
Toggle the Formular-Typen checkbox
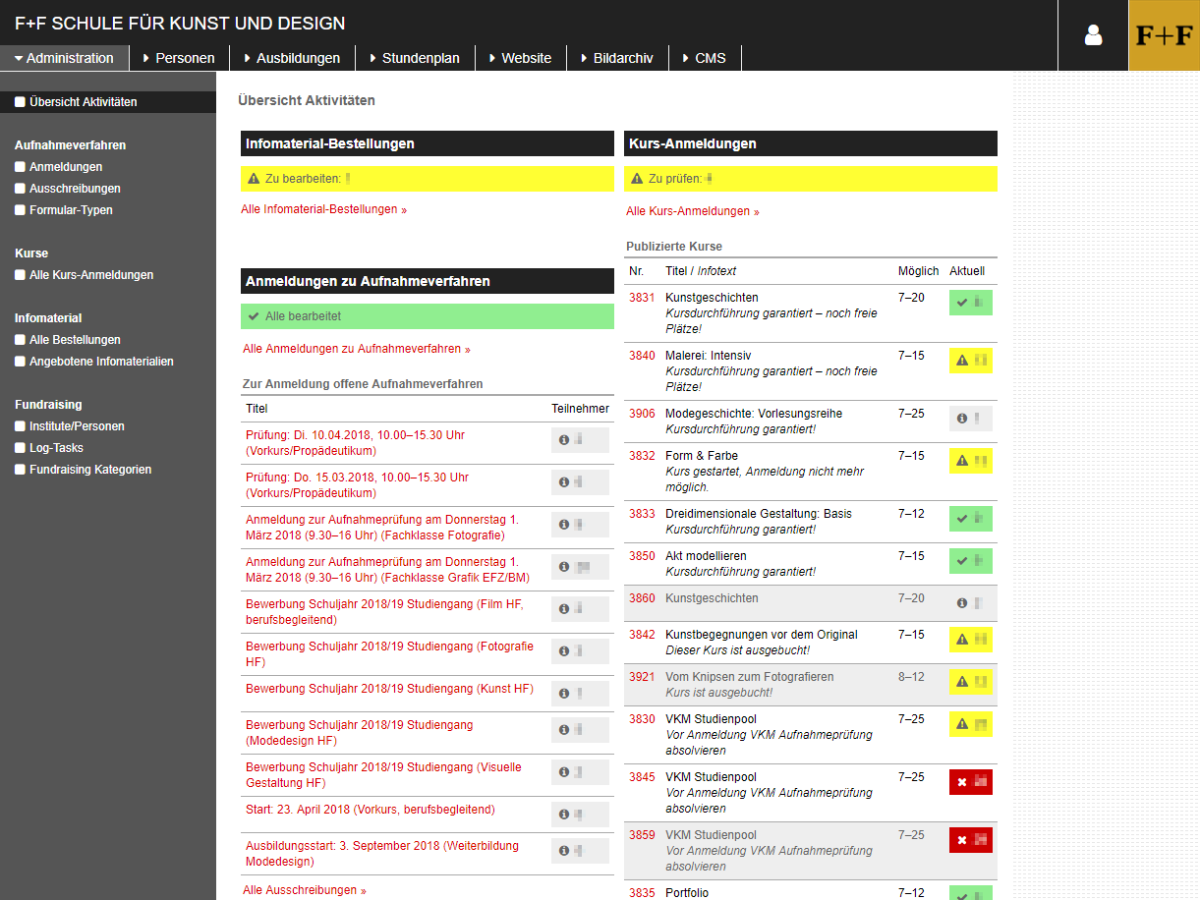pyautogui.click(x=20, y=210)
